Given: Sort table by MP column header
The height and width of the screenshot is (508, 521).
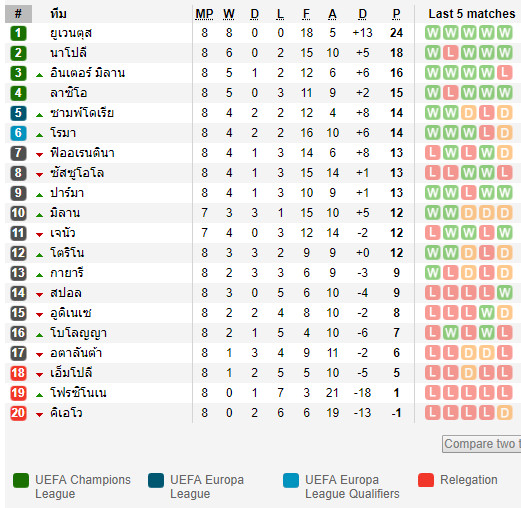Looking at the screenshot, I should pyautogui.click(x=204, y=14).
